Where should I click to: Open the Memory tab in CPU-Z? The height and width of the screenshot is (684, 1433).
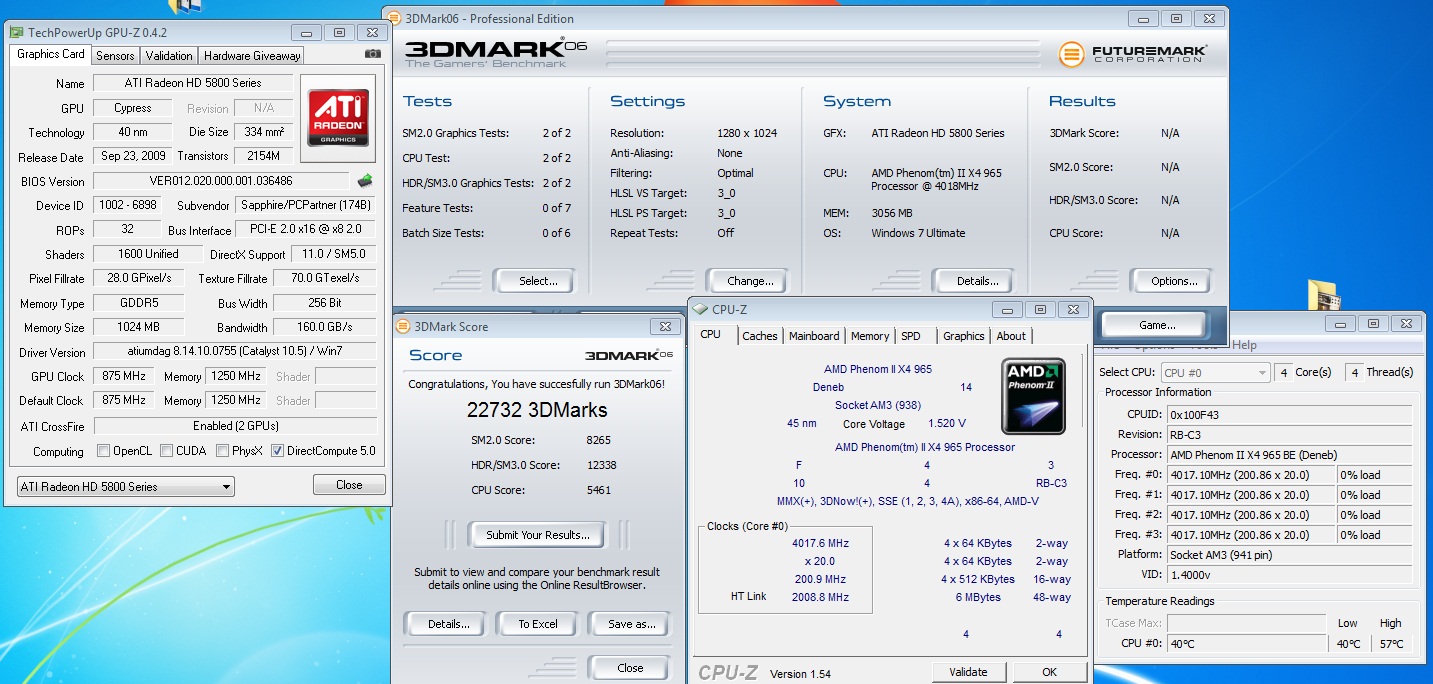pyautogui.click(x=870, y=336)
